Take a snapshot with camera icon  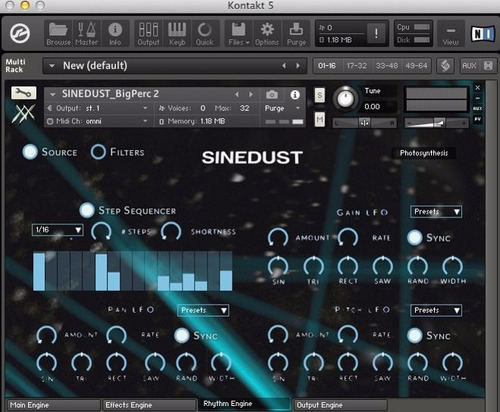tap(272, 95)
